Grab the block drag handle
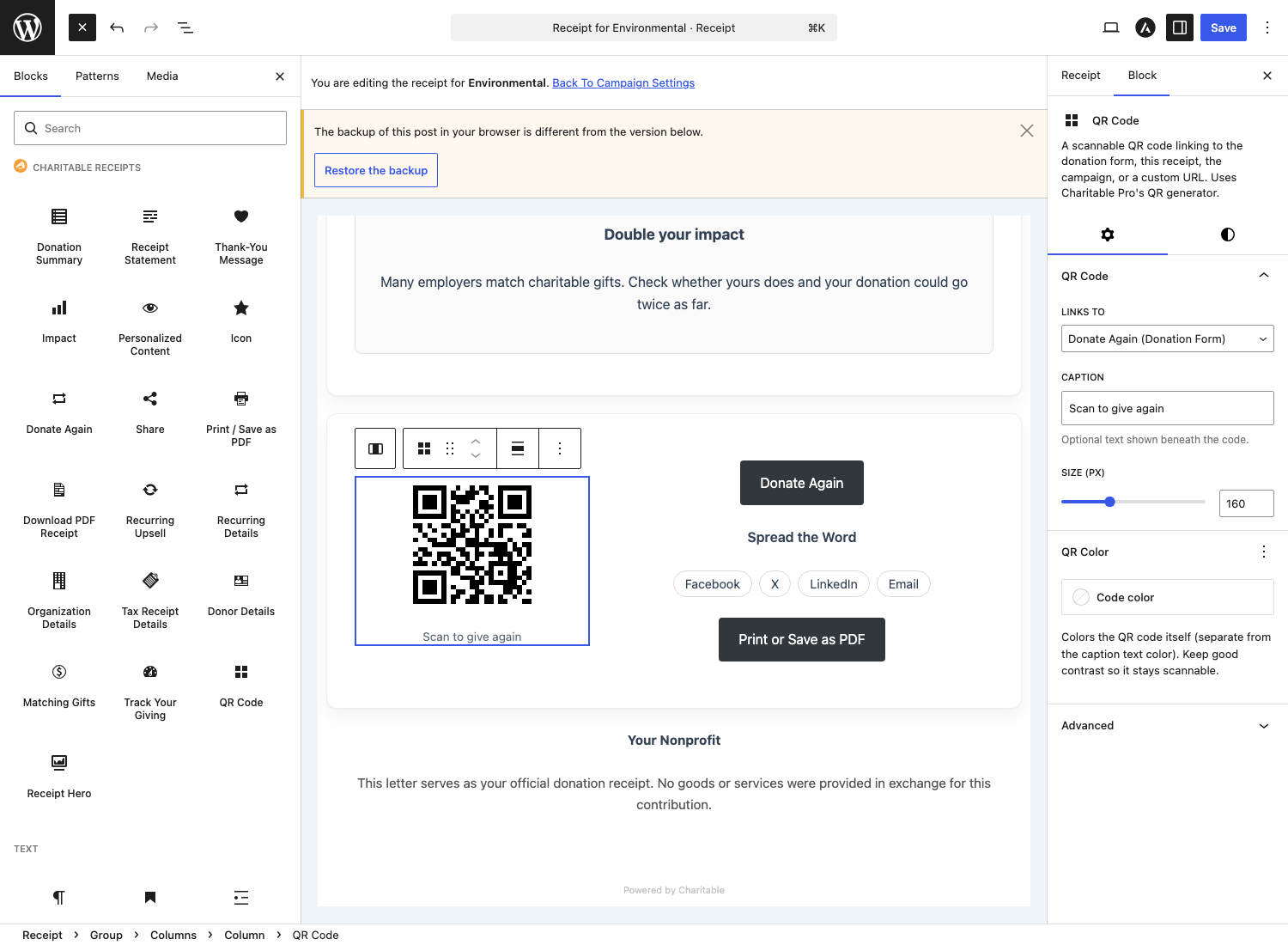Viewport: 1288px width, 945px height. [450, 448]
